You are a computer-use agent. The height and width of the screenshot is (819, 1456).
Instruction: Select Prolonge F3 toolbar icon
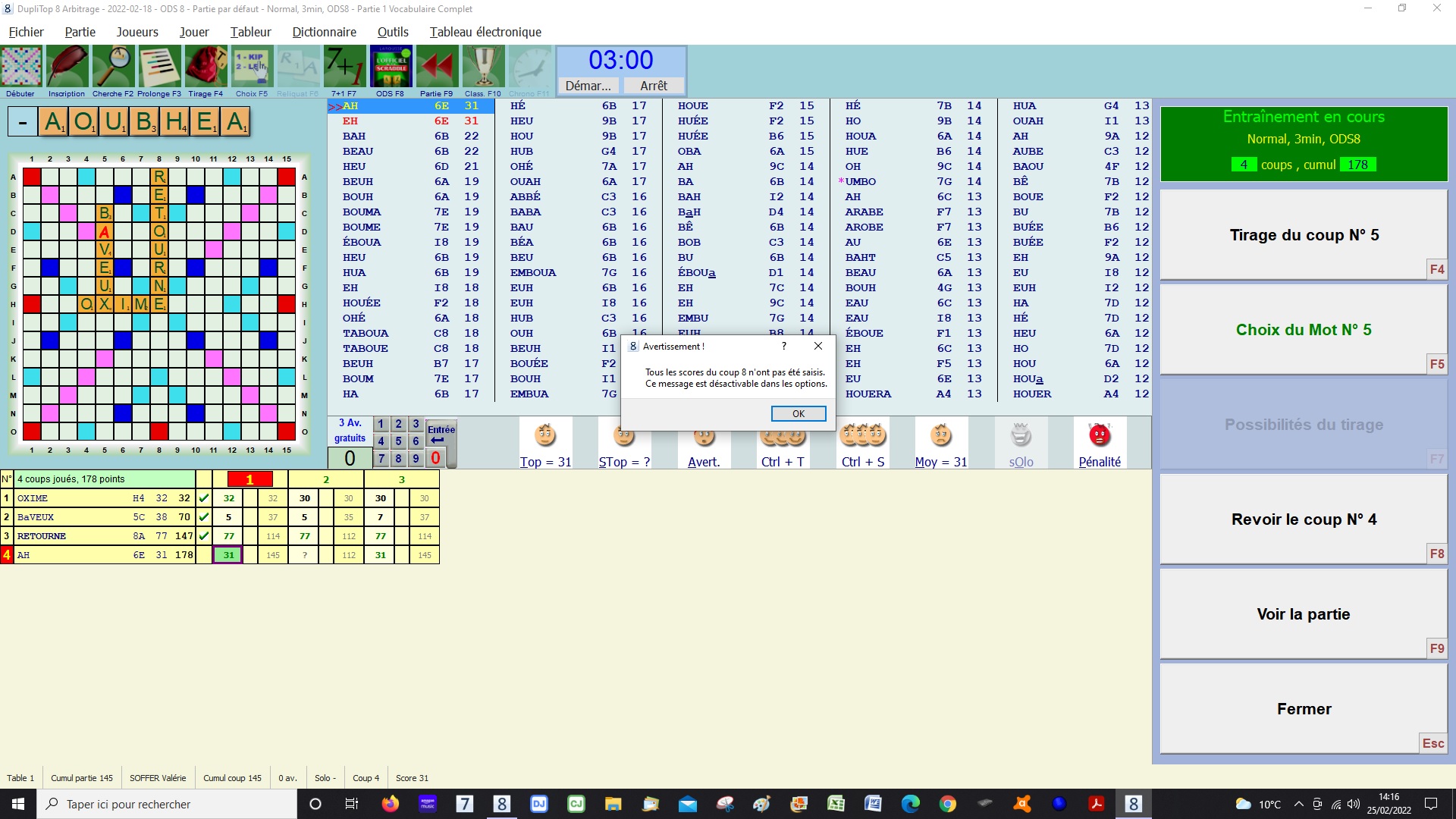tap(159, 67)
